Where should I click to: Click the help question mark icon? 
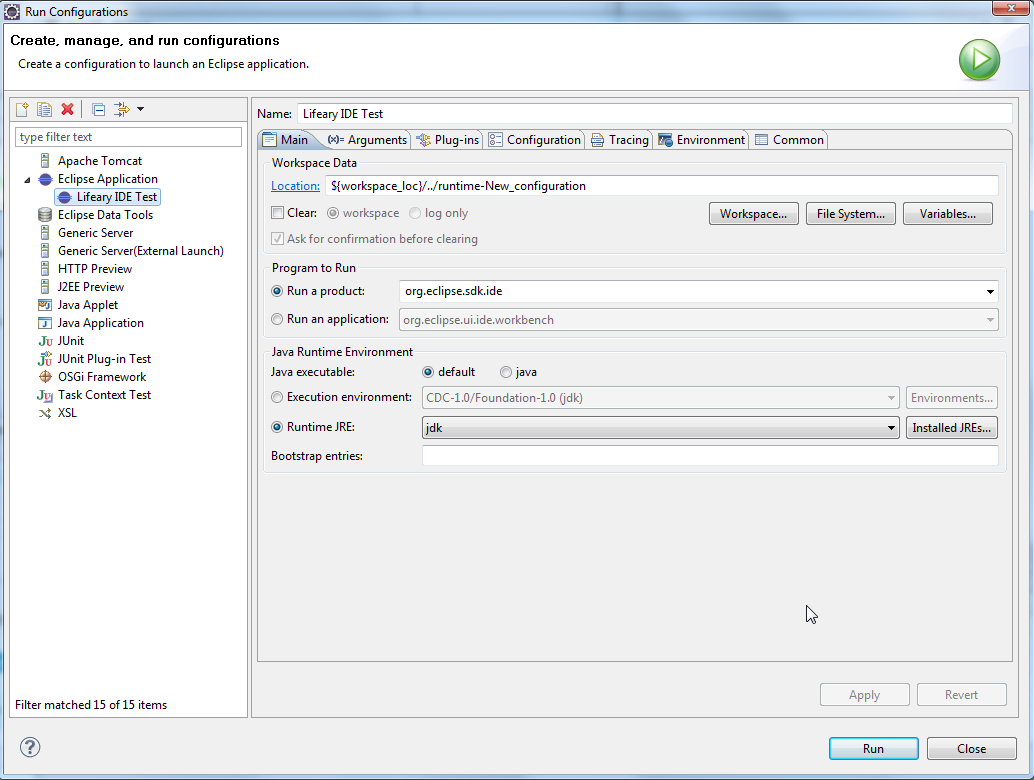click(30, 747)
